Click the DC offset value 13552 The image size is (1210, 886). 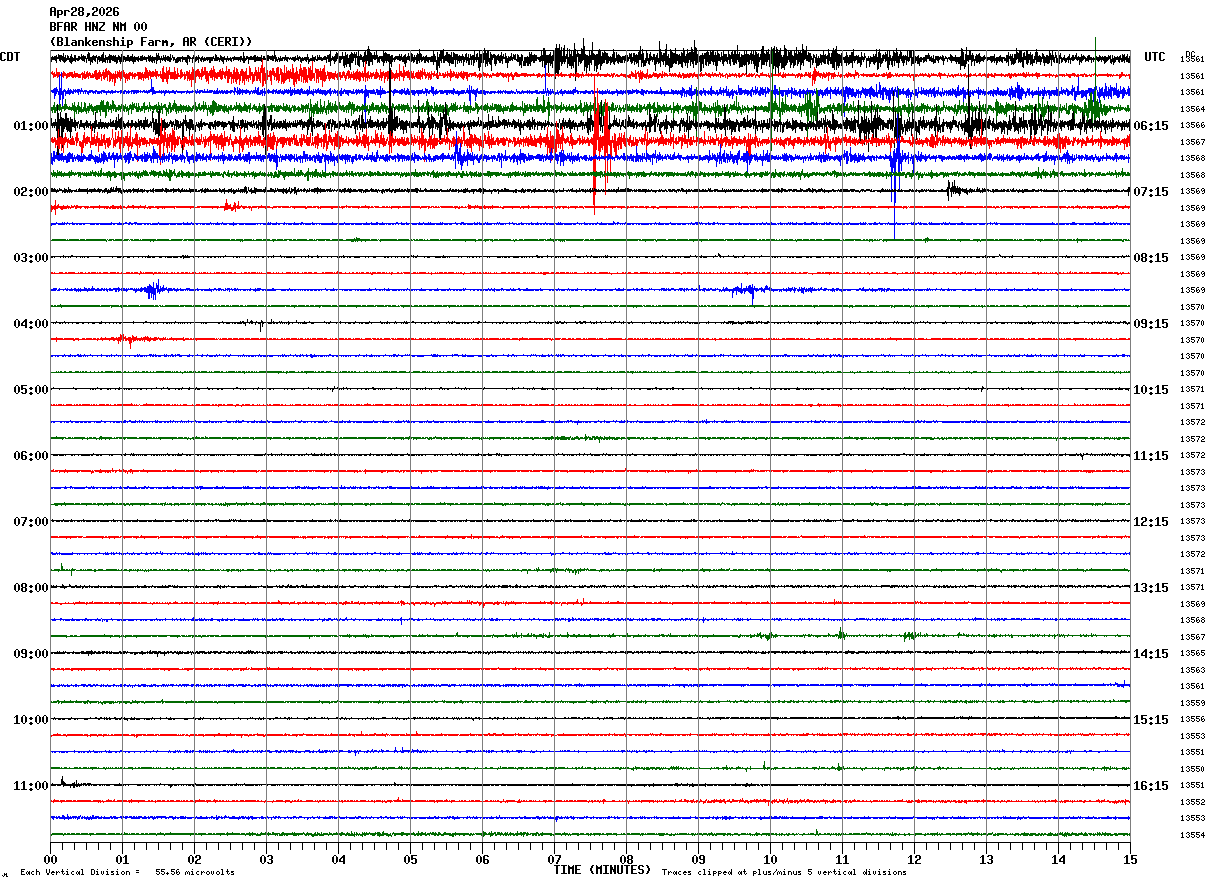pyautogui.click(x=1192, y=802)
